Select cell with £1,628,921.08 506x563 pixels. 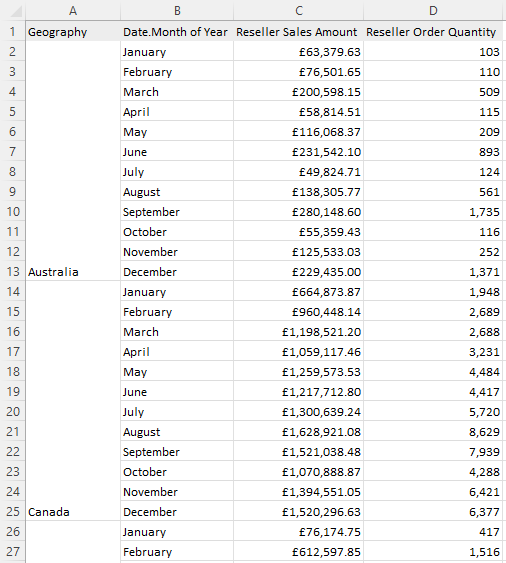298,432
